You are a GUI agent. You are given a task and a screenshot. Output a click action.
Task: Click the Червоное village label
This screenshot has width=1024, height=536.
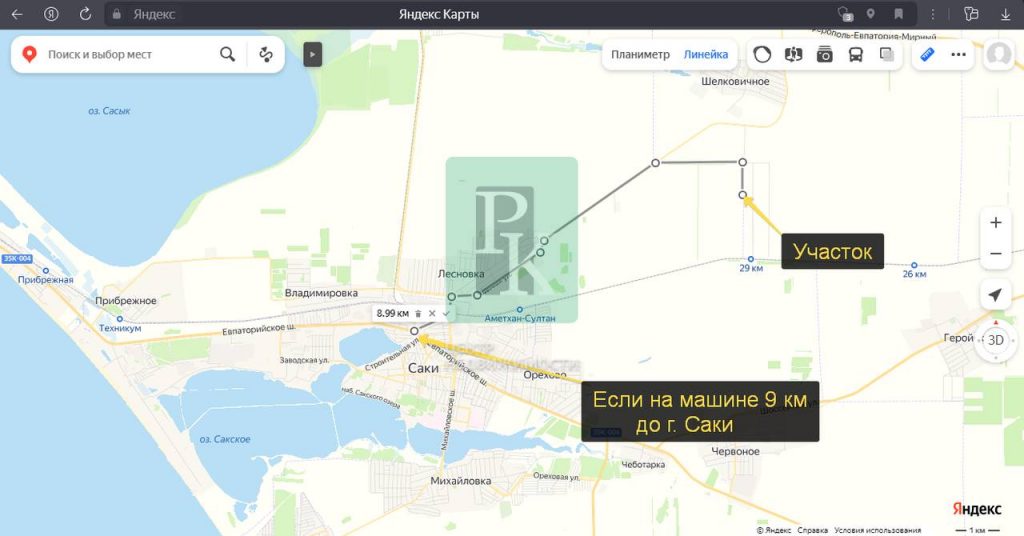pyautogui.click(x=735, y=451)
